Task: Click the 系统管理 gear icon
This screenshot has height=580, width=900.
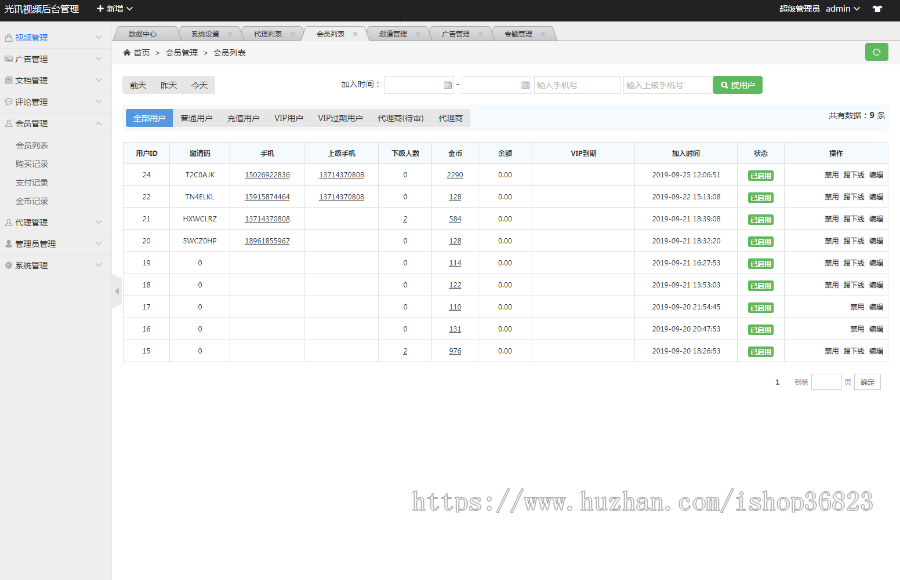Action: 9,265
